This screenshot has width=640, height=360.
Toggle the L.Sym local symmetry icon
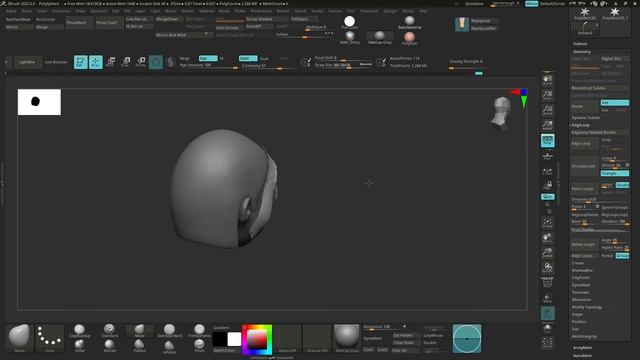click(547, 172)
